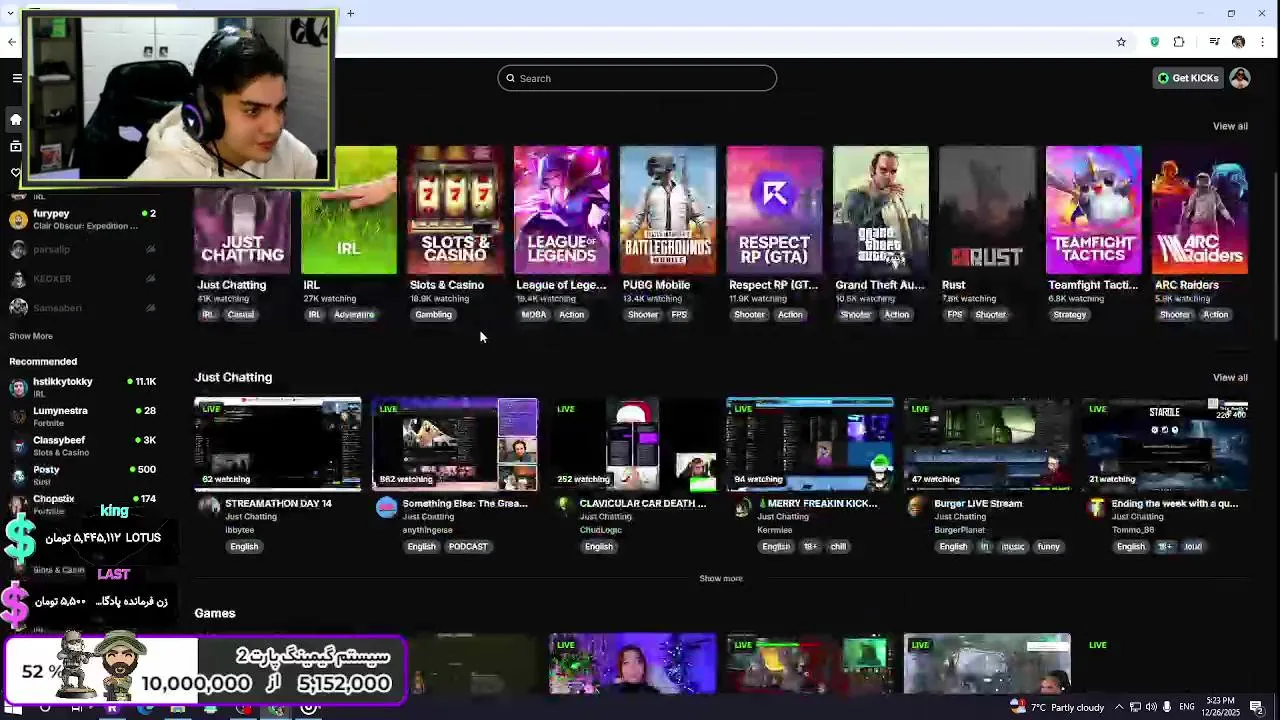
Task: Open the ARC Raiders category card
Action: click(1200, 210)
